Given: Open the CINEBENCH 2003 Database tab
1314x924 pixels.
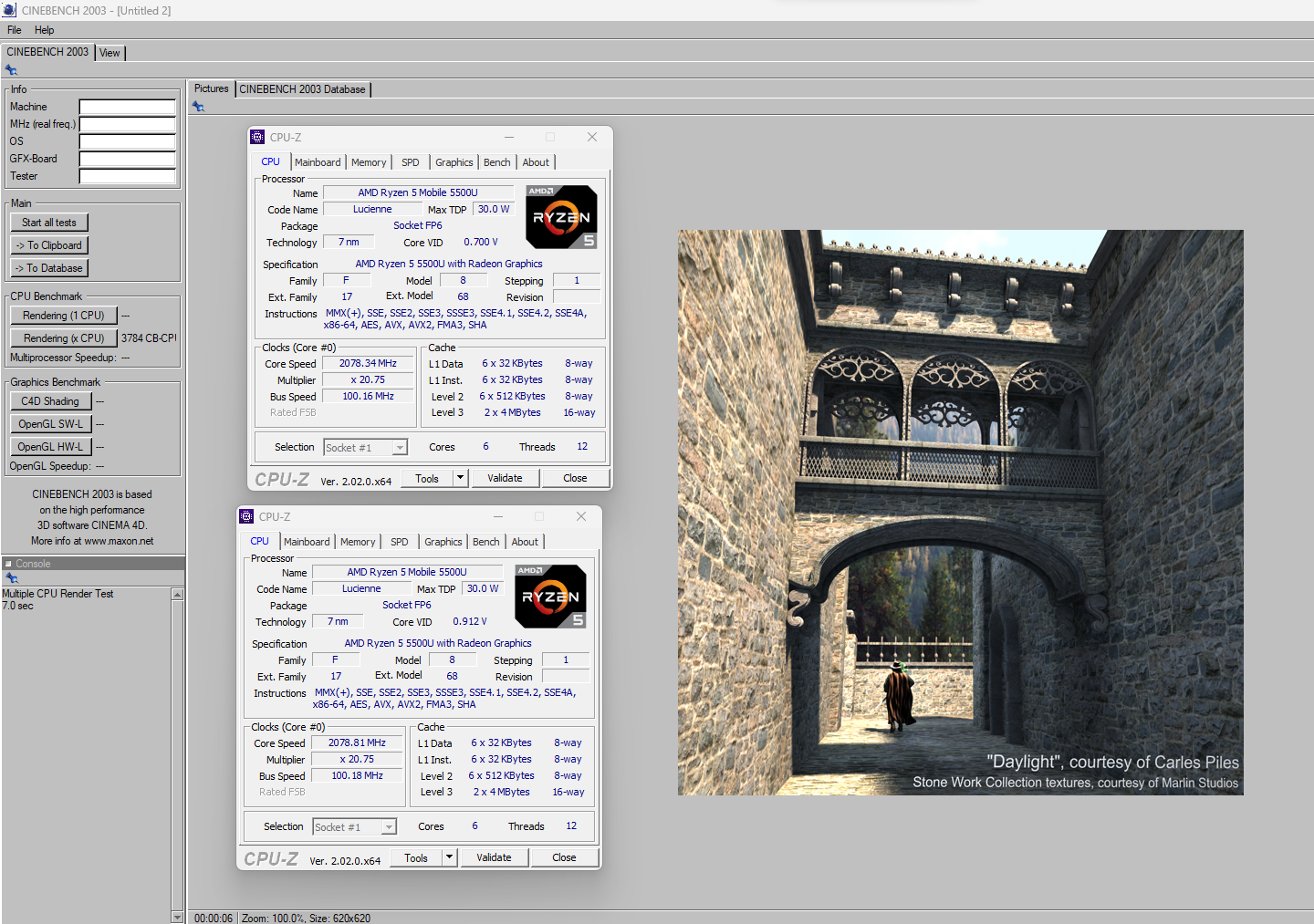Looking at the screenshot, I should pyautogui.click(x=302, y=89).
